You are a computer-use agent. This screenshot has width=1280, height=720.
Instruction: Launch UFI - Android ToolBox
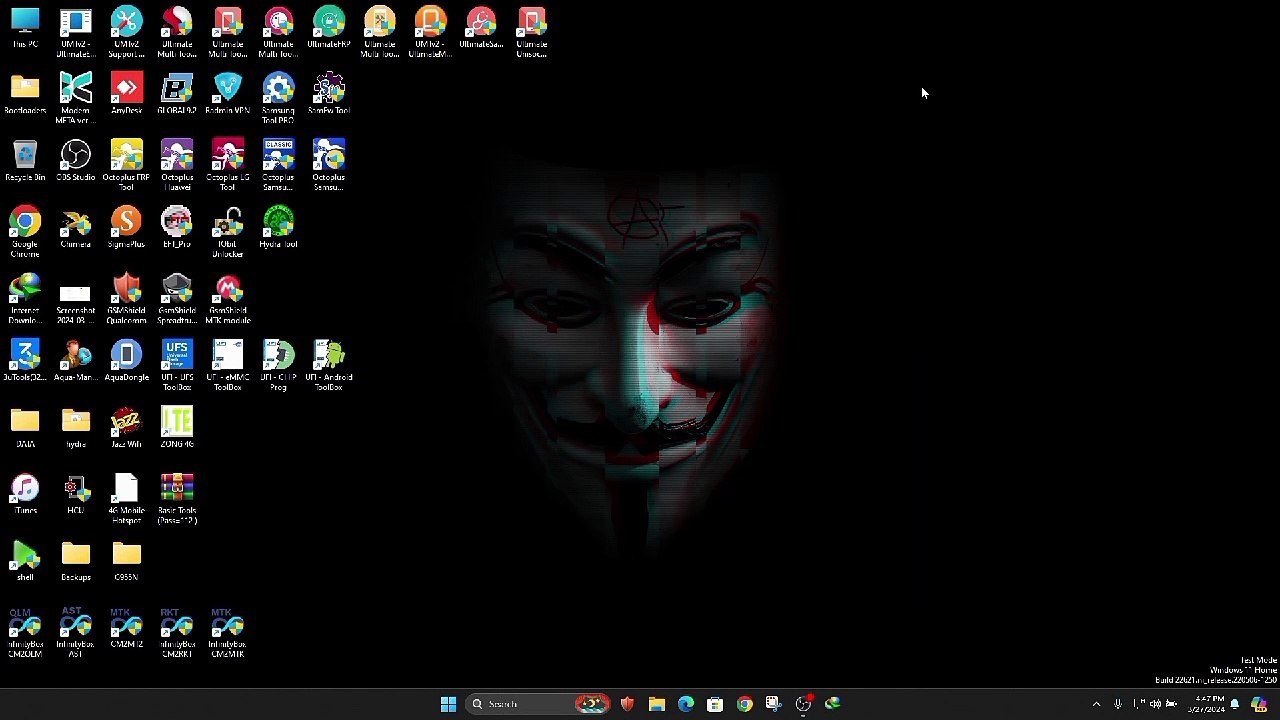click(329, 366)
